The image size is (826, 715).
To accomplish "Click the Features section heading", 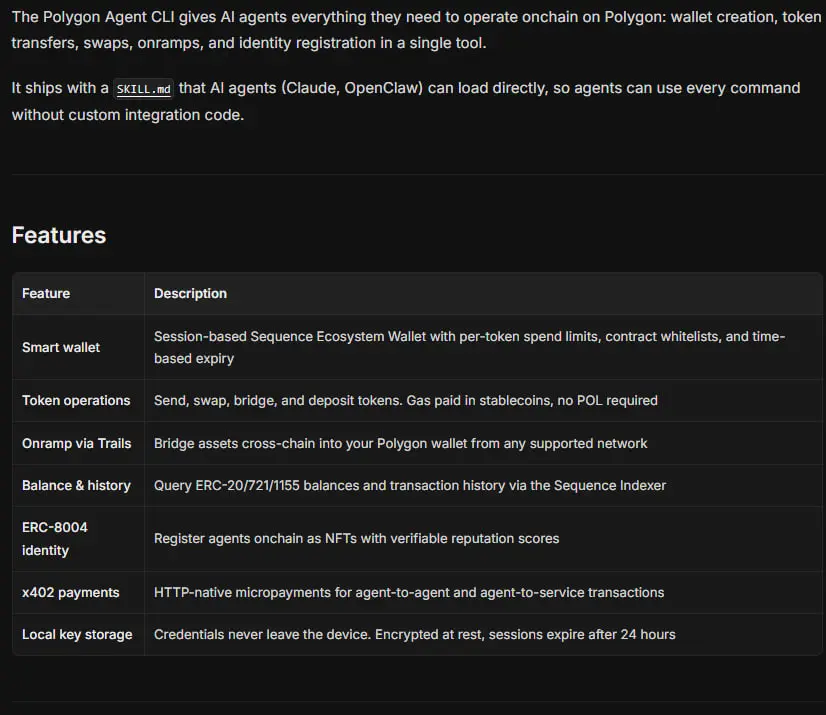I will pos(59,235).
